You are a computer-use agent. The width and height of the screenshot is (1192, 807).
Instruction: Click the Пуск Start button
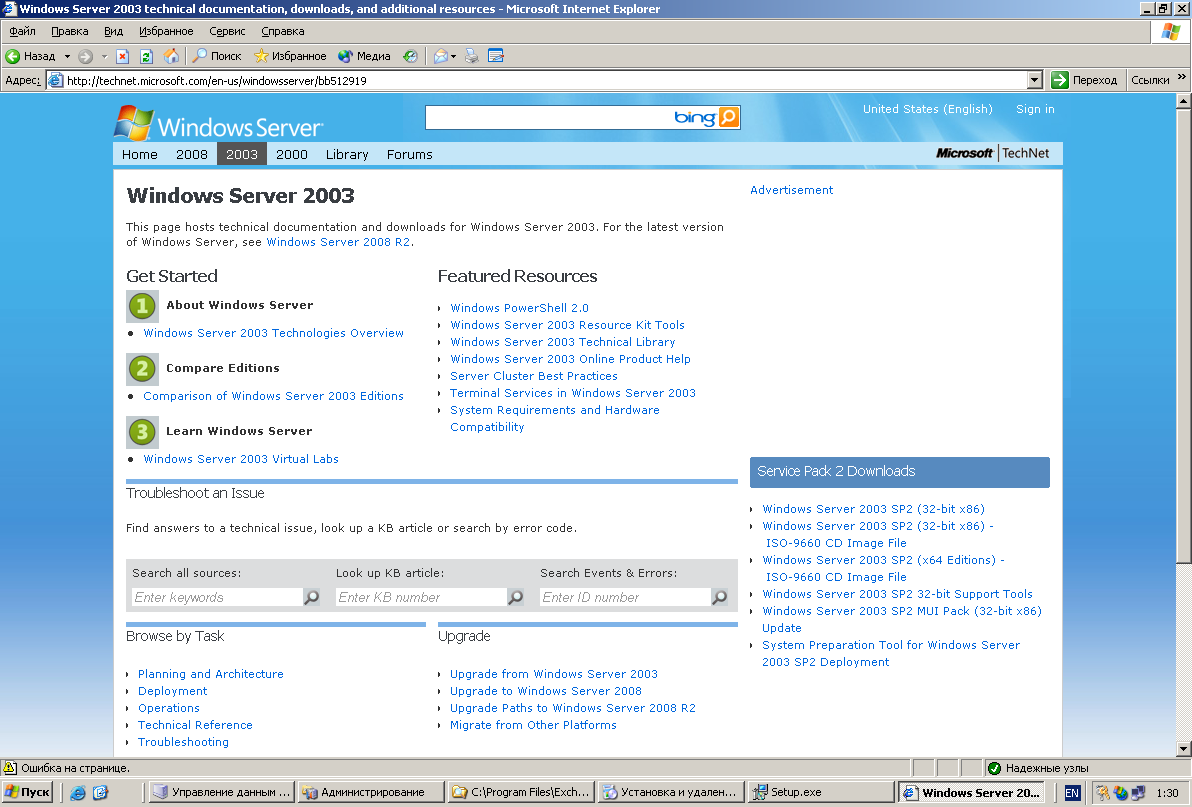[27, 793]
